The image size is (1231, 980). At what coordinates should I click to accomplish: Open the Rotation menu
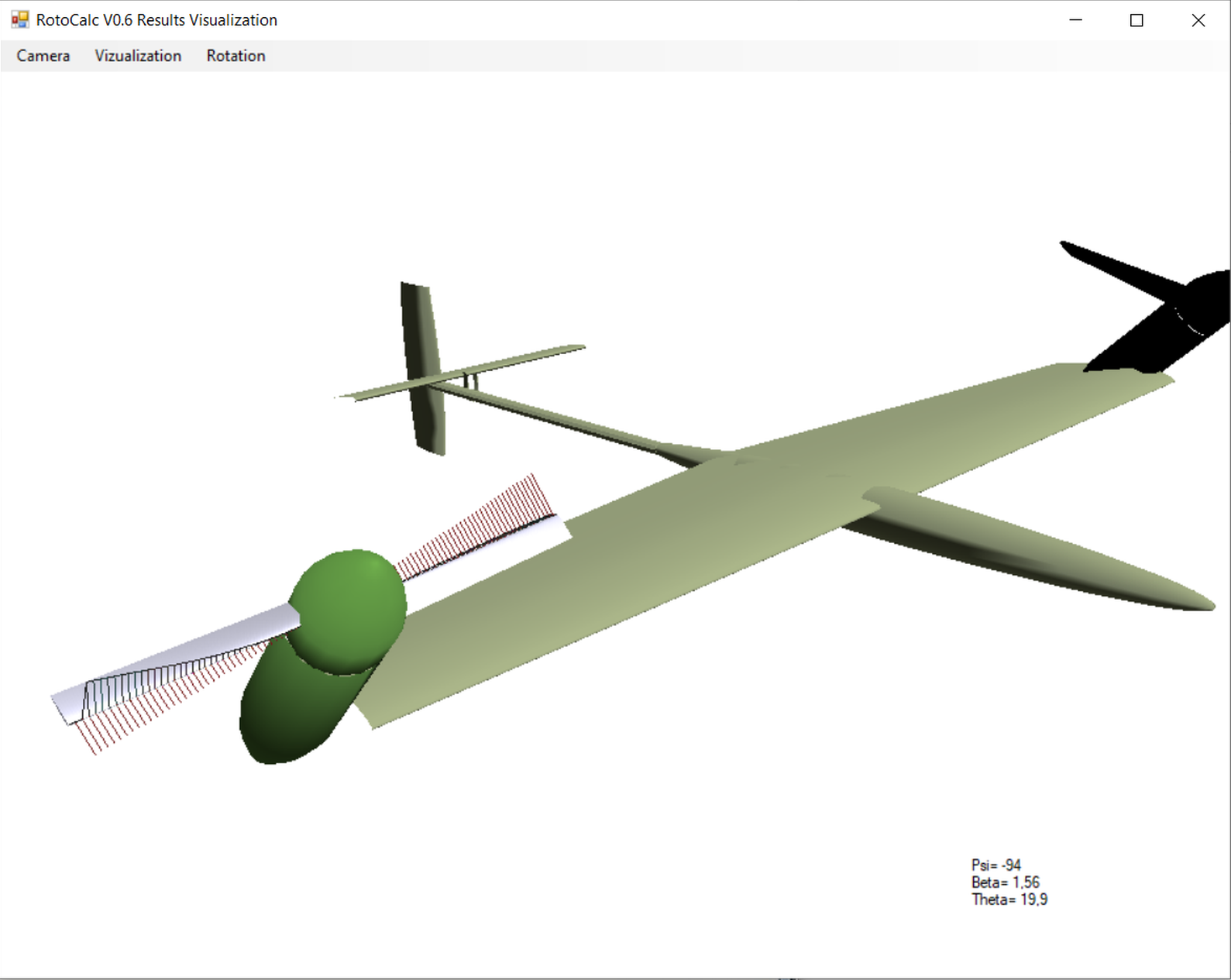(x=236, y=56)
